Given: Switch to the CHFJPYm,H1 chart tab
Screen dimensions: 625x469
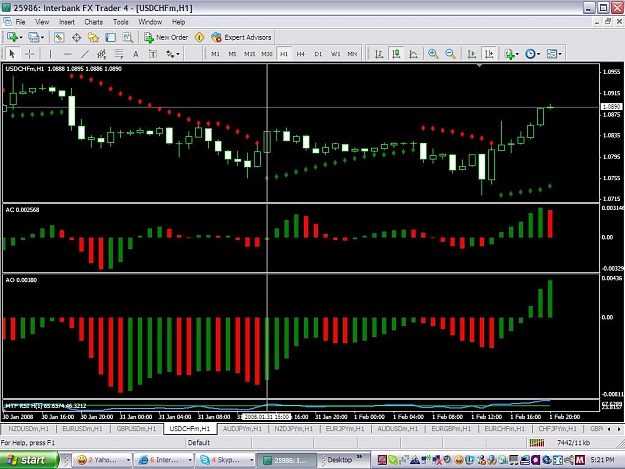Looking at the screenshot, I should (x=558, y=429).
